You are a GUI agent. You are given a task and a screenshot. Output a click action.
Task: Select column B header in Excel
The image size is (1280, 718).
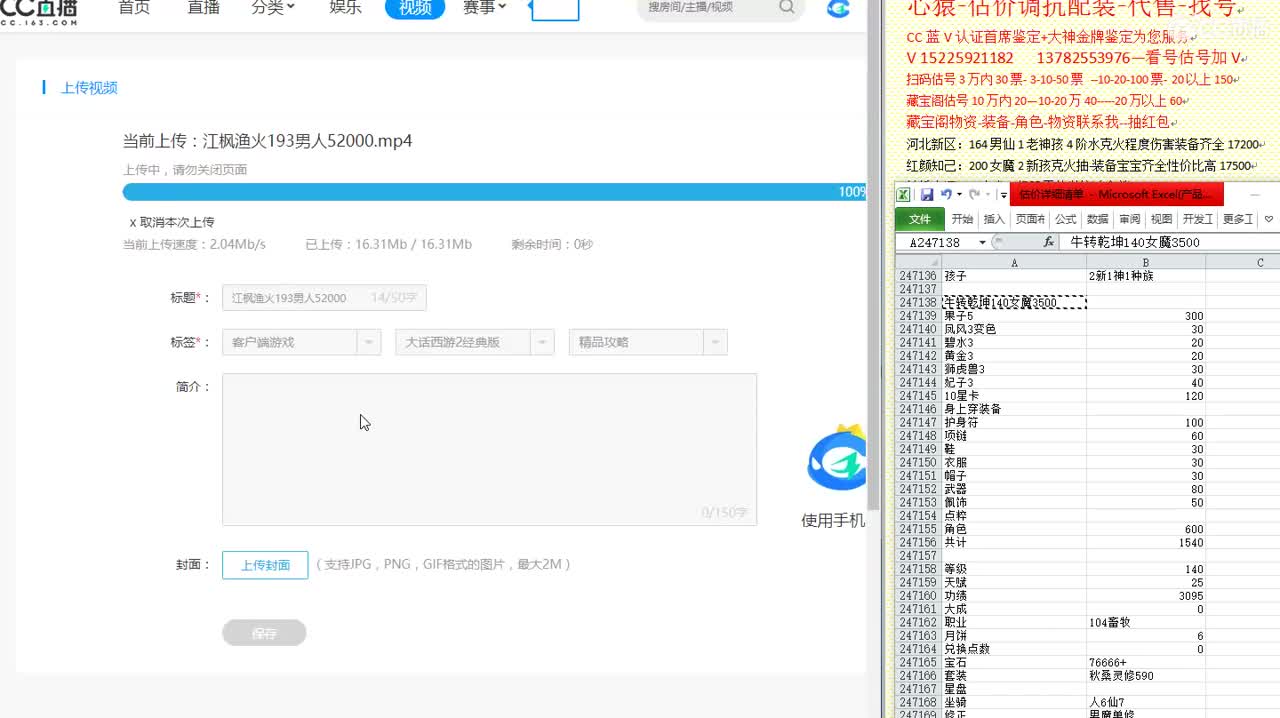pyautogui.click(x=1146, y=263)
